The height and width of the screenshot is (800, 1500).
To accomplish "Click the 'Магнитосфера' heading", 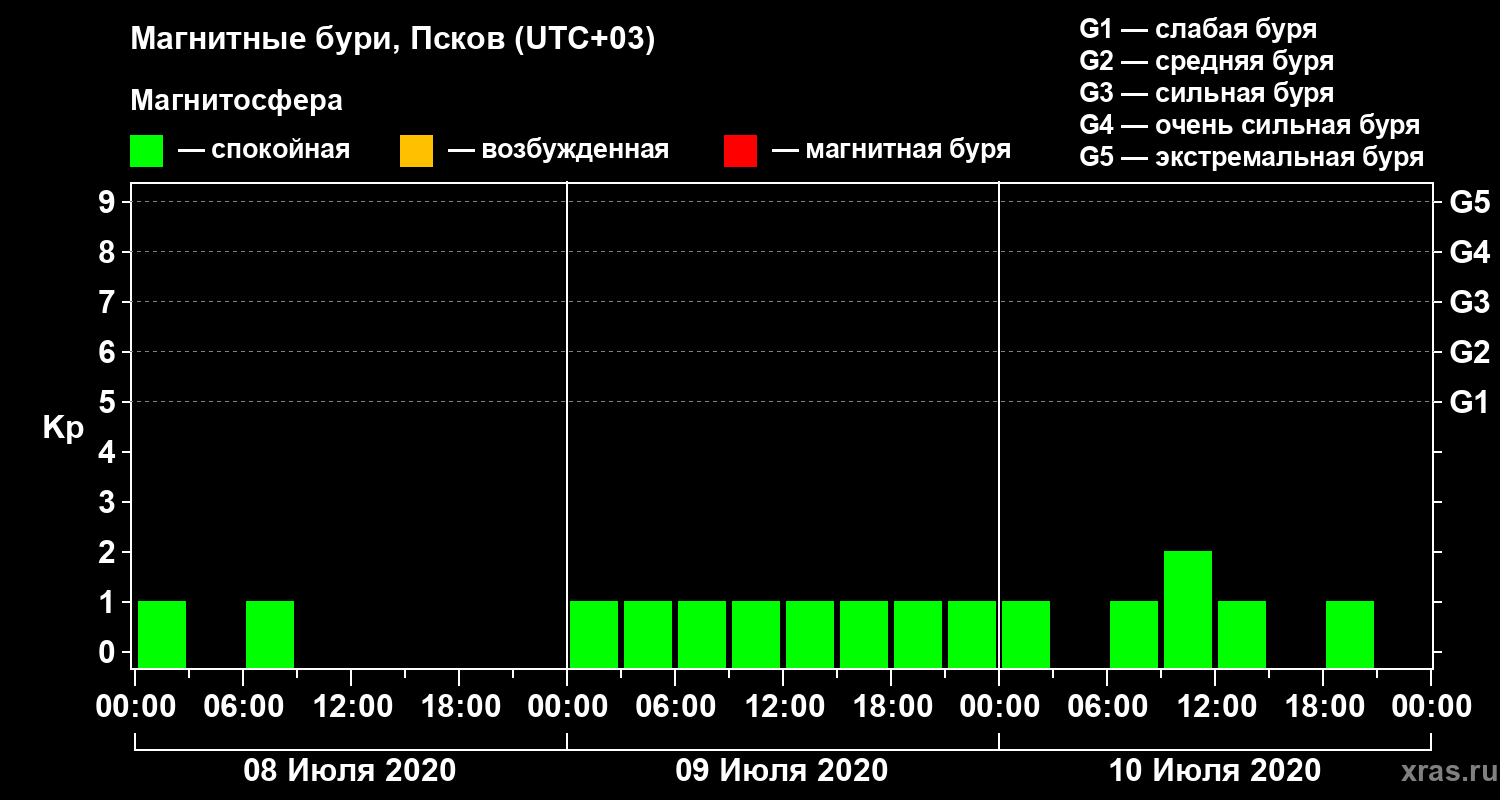I will pyautogui.click(x=236, y=101).
